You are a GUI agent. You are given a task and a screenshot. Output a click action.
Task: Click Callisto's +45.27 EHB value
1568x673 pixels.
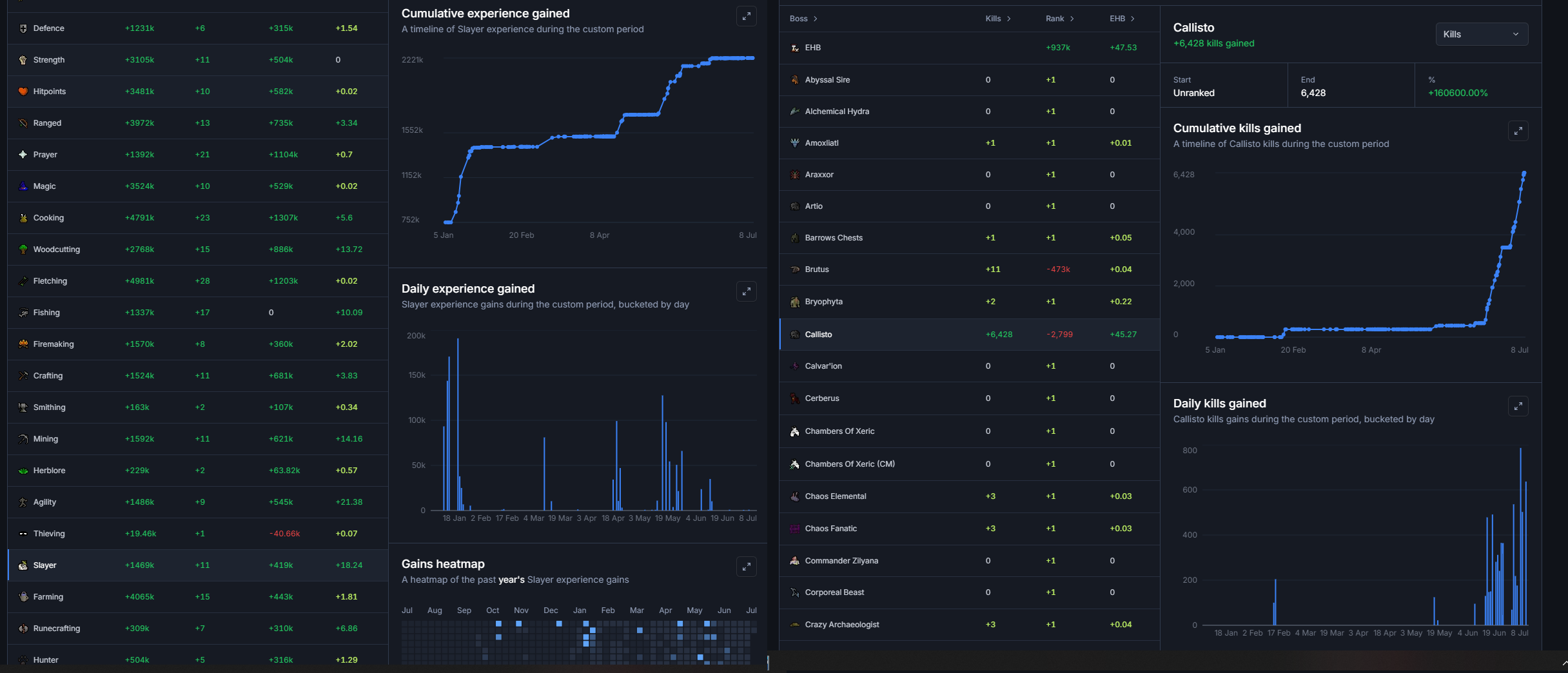click(x=1123, y=335)
